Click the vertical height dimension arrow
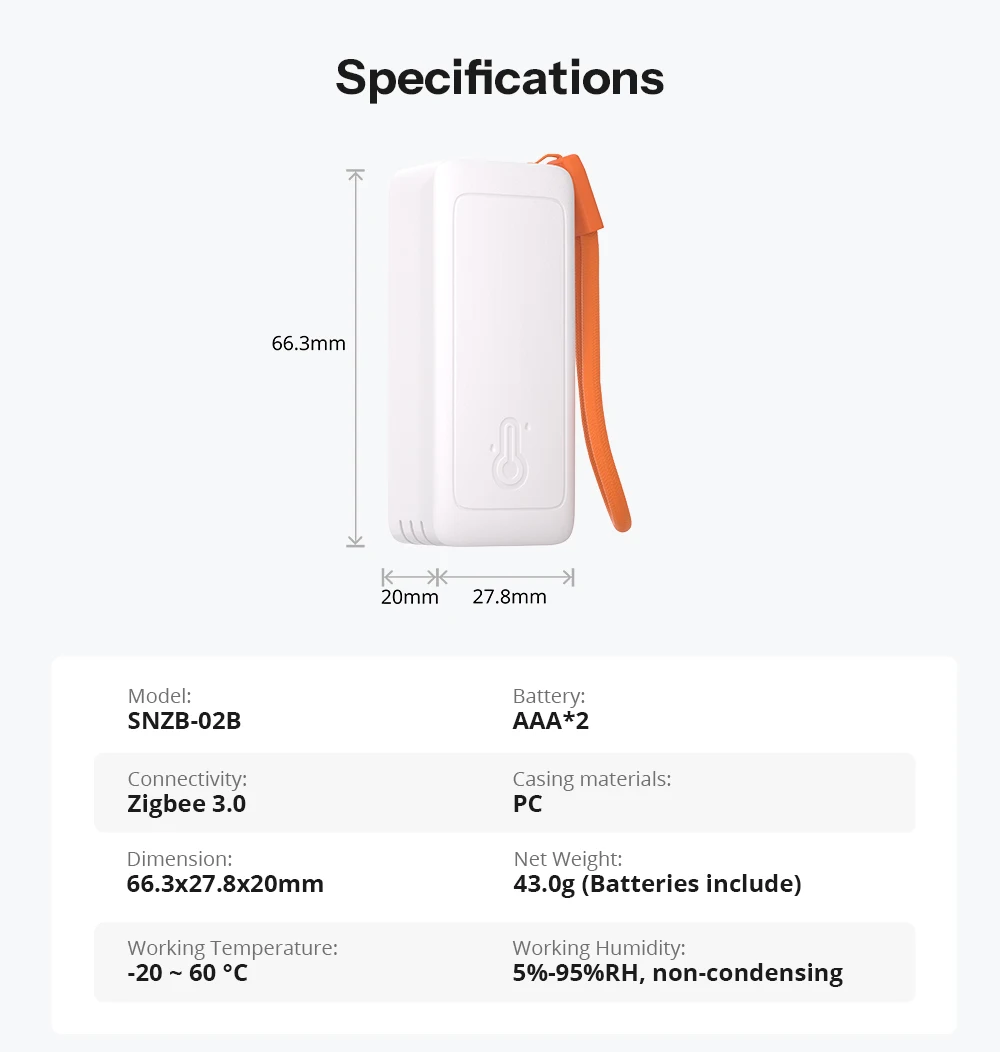 point(355,358)
